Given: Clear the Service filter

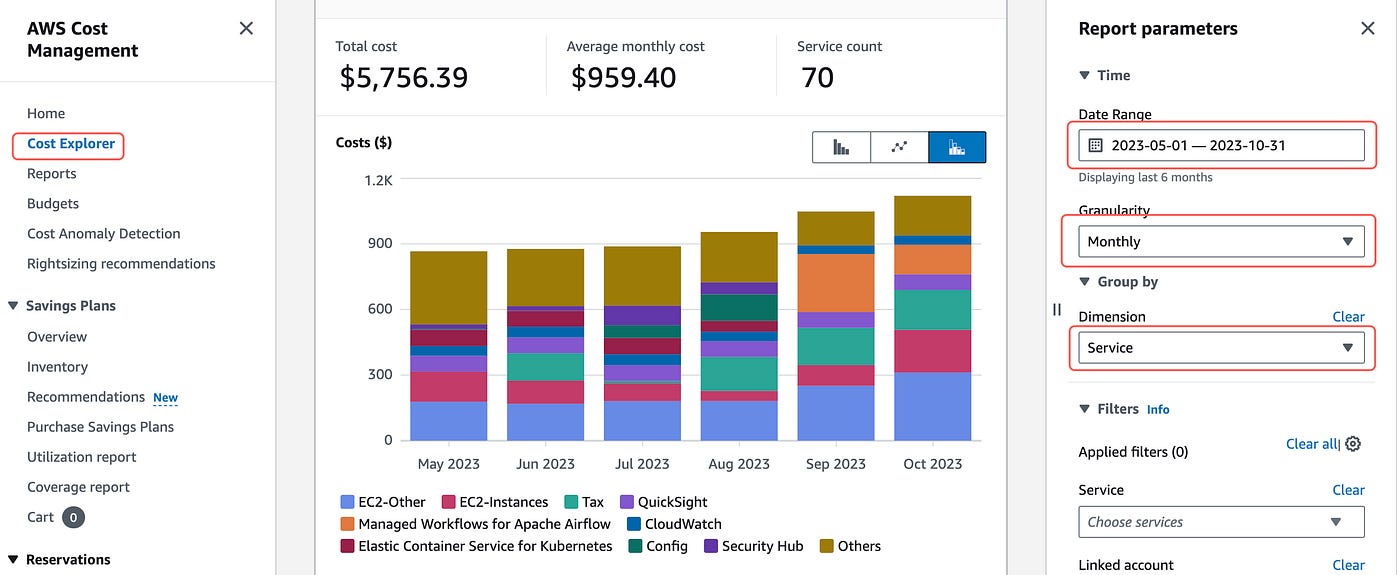Looking at the screenshot, I should point(1348,490).
